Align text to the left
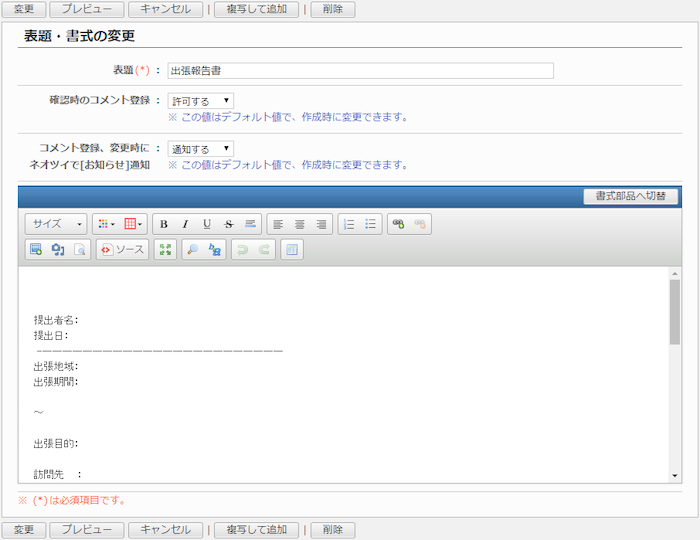 278,224
